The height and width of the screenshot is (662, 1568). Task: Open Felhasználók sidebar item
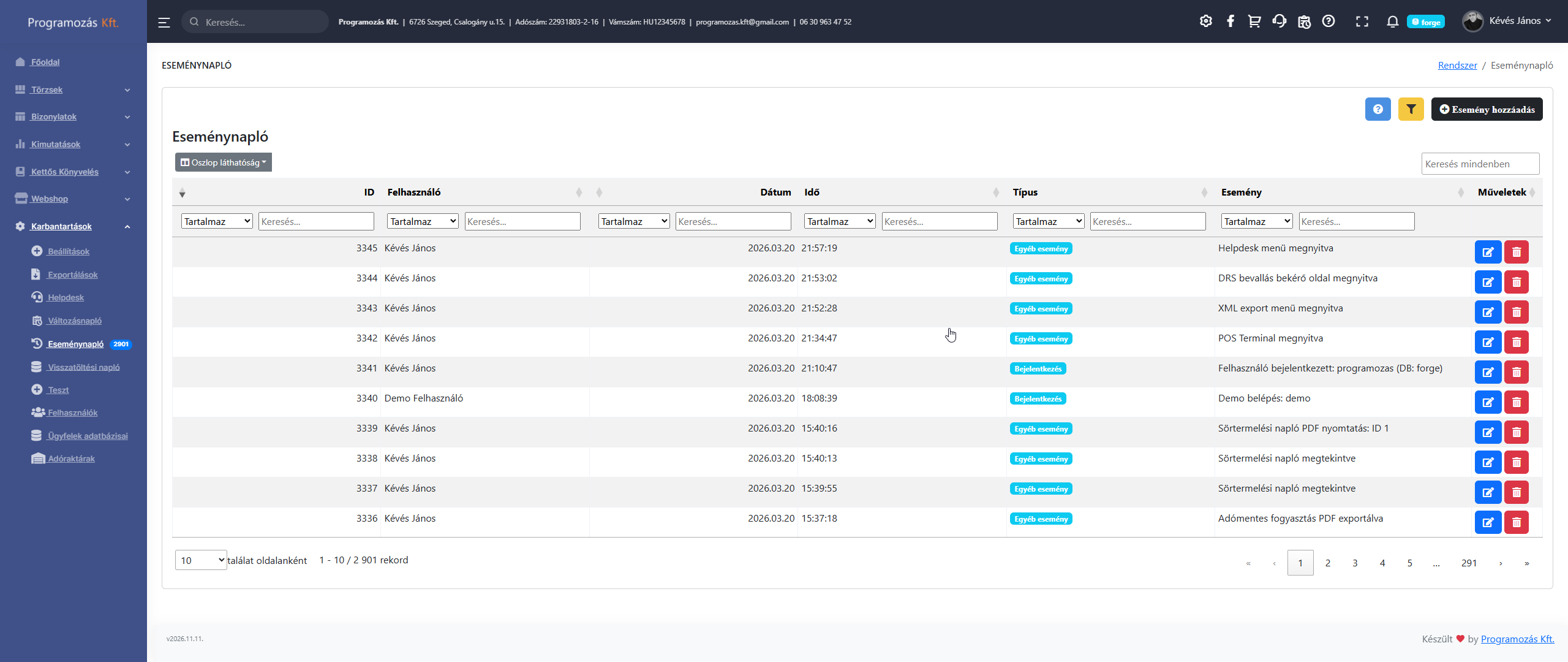point(72,413)
